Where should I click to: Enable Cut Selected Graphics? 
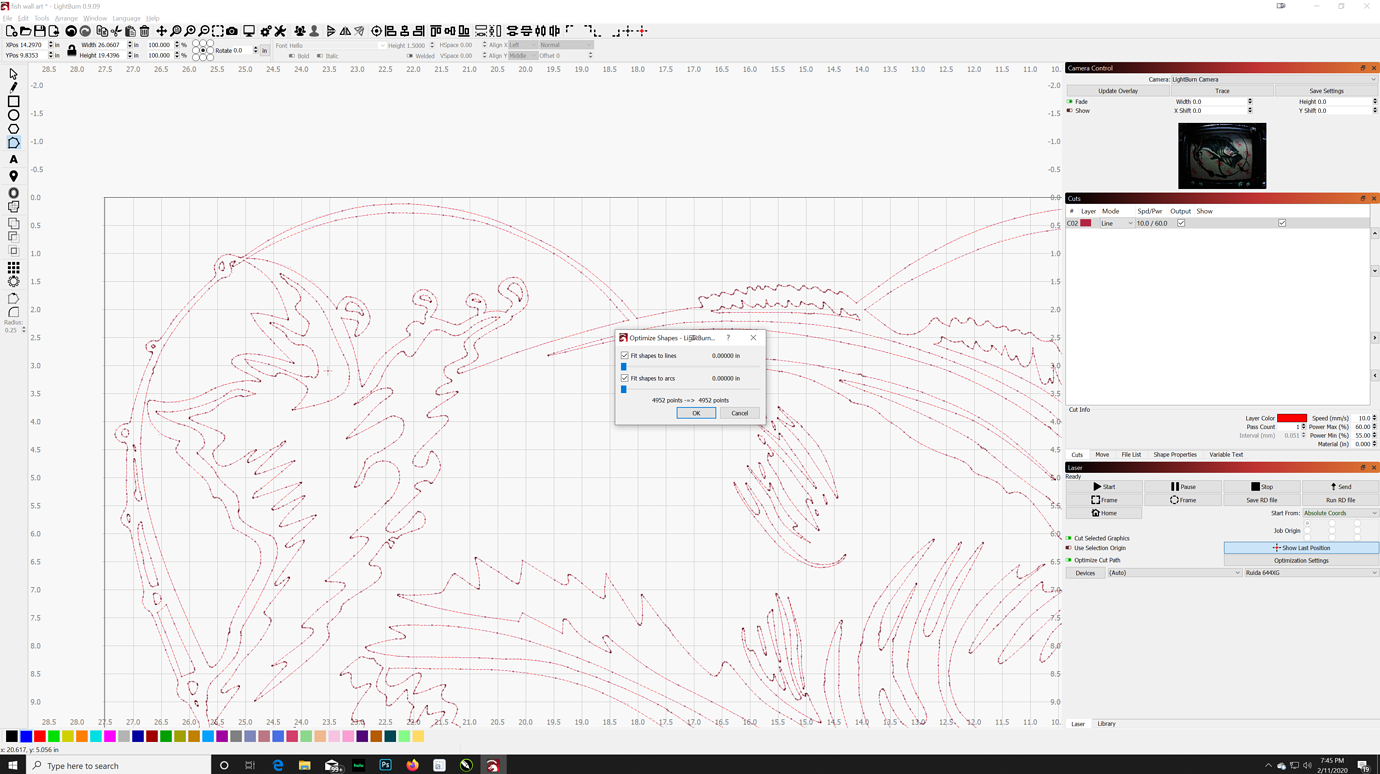[x=1069, y=538]
